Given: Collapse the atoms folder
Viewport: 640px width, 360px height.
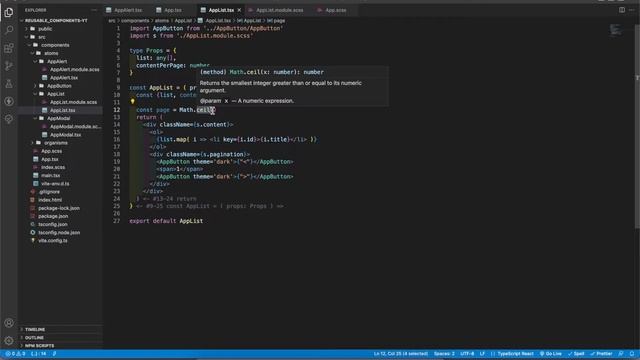Looking at the screenshot, I should point(51,53).
